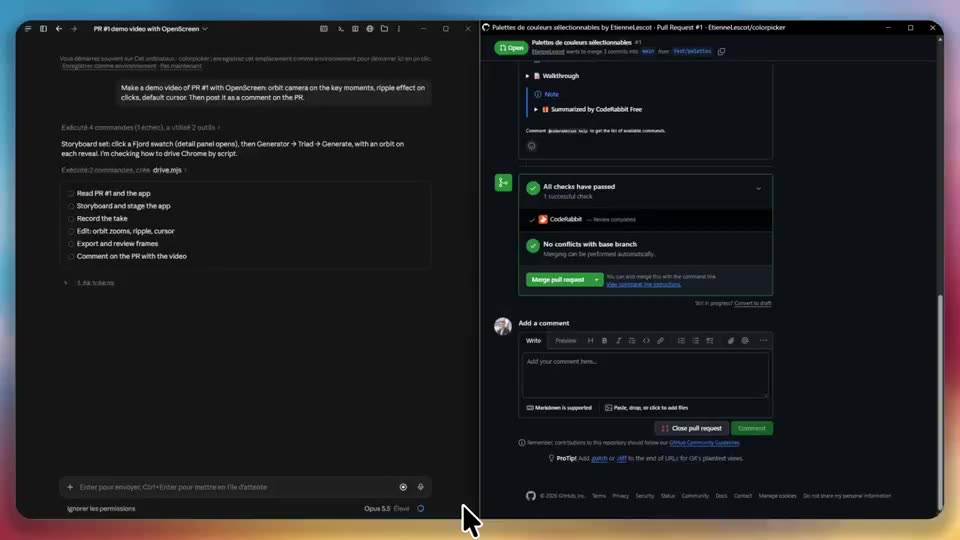Copy the feat/palettes branch name icon

(721, 51)
